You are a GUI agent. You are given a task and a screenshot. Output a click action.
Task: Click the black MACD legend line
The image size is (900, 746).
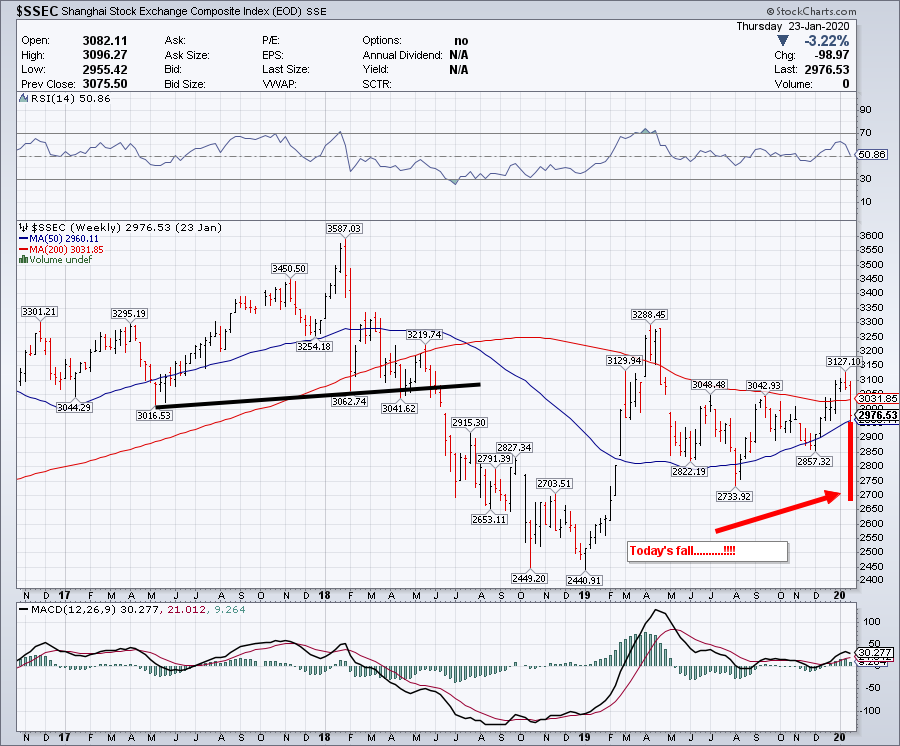(x=24, y=609)
